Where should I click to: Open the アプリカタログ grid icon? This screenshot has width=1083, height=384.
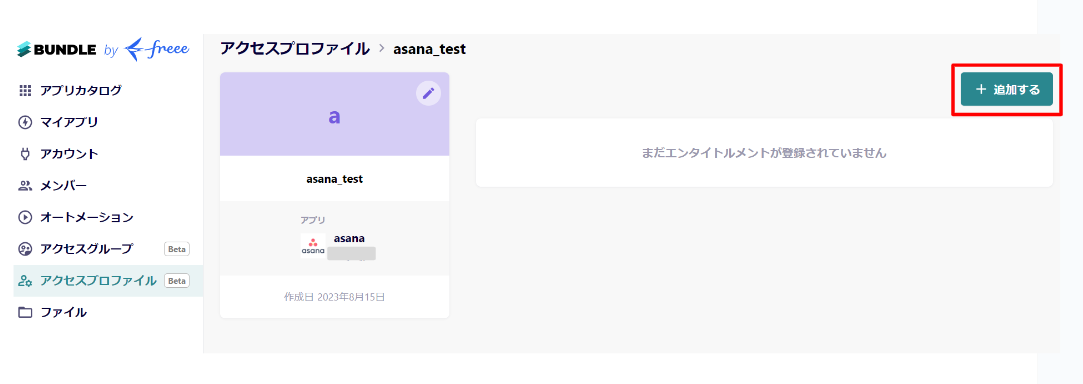coord(26,90)
